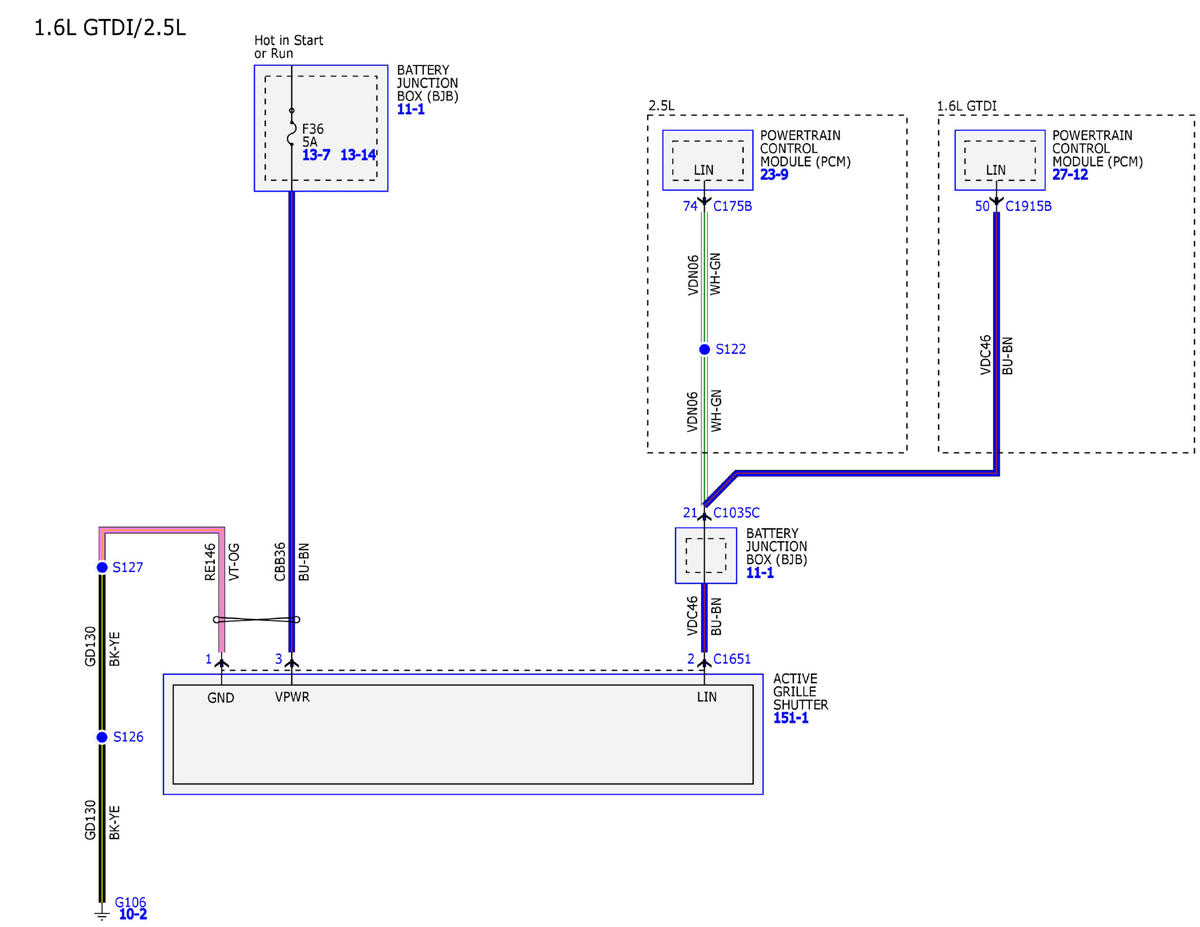Select connector label C1915B
Image resolution: width=1200 pixels, height=927 pixels.
tap(1028, 206)
